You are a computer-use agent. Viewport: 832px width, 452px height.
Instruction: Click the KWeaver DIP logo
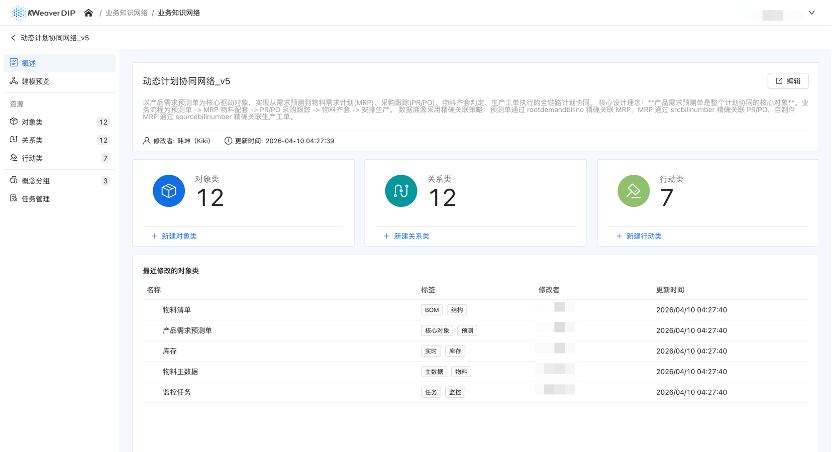pyautogui.click(x=44, y=13)
